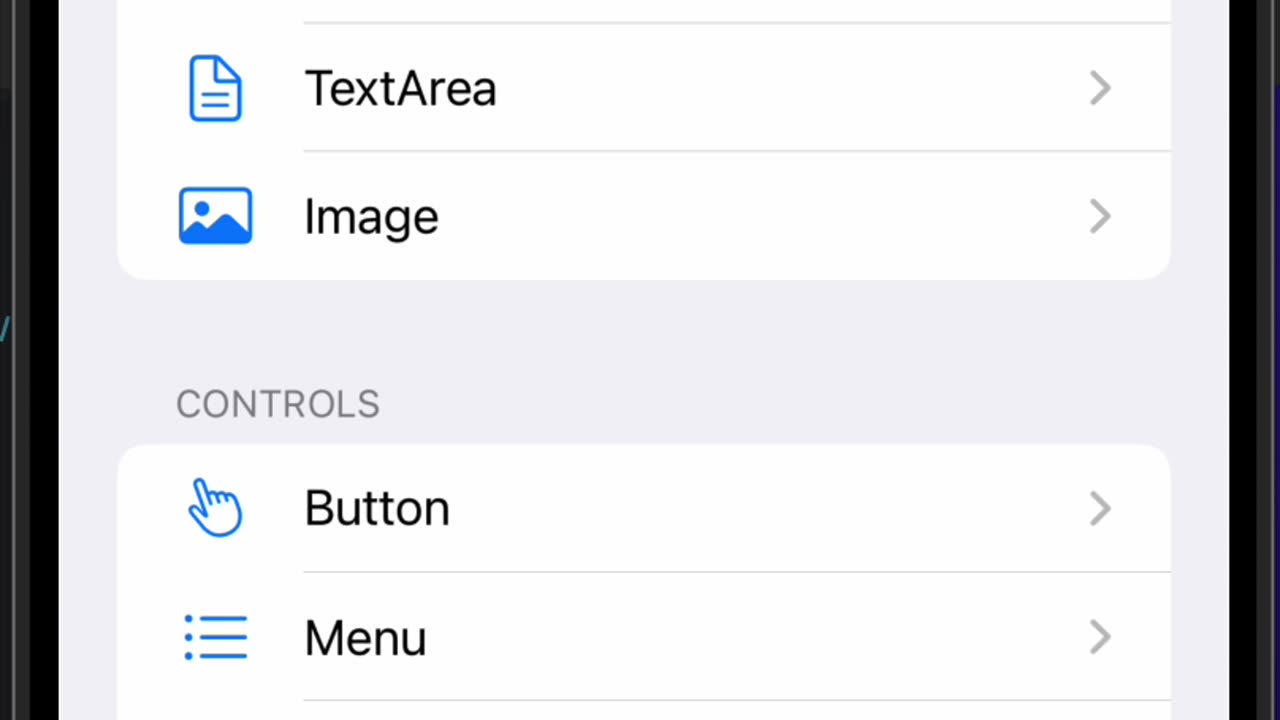
Task: Choose the Button label under Controls
Action: pos(377,509)
